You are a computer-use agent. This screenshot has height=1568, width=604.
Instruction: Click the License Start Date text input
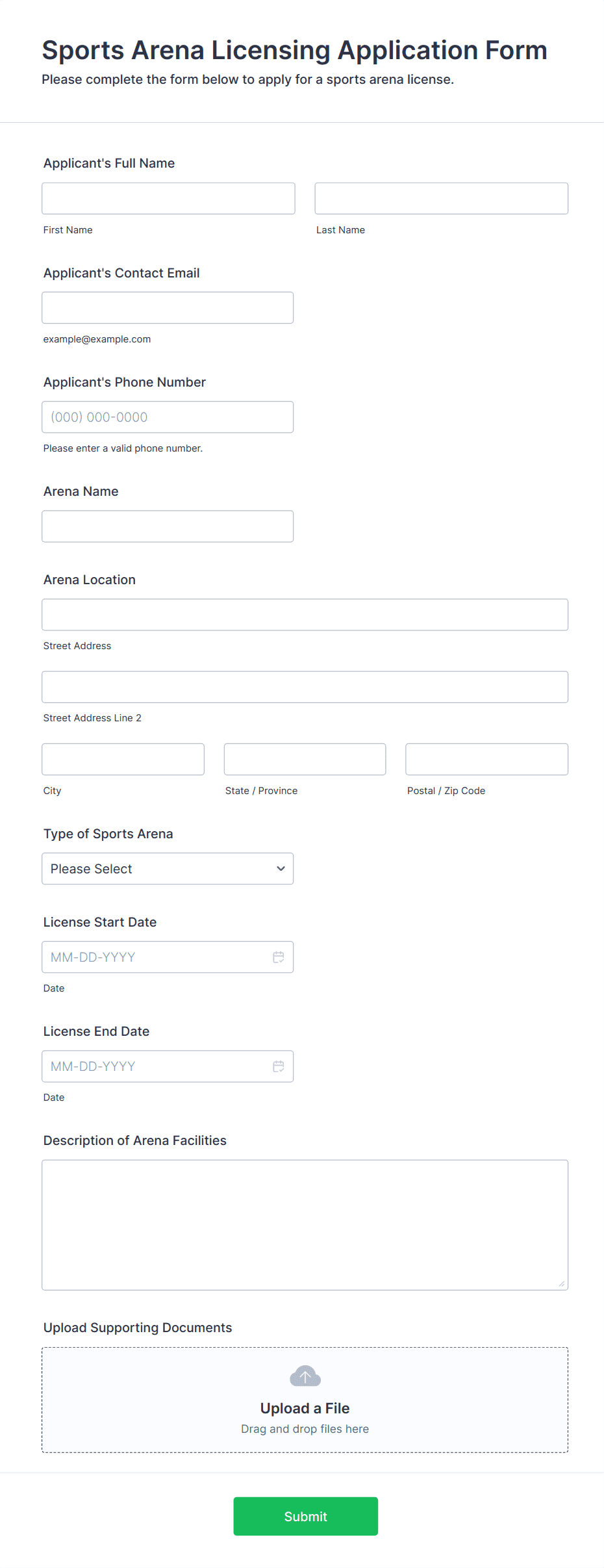pyautogui.click(x=156, y=957)
